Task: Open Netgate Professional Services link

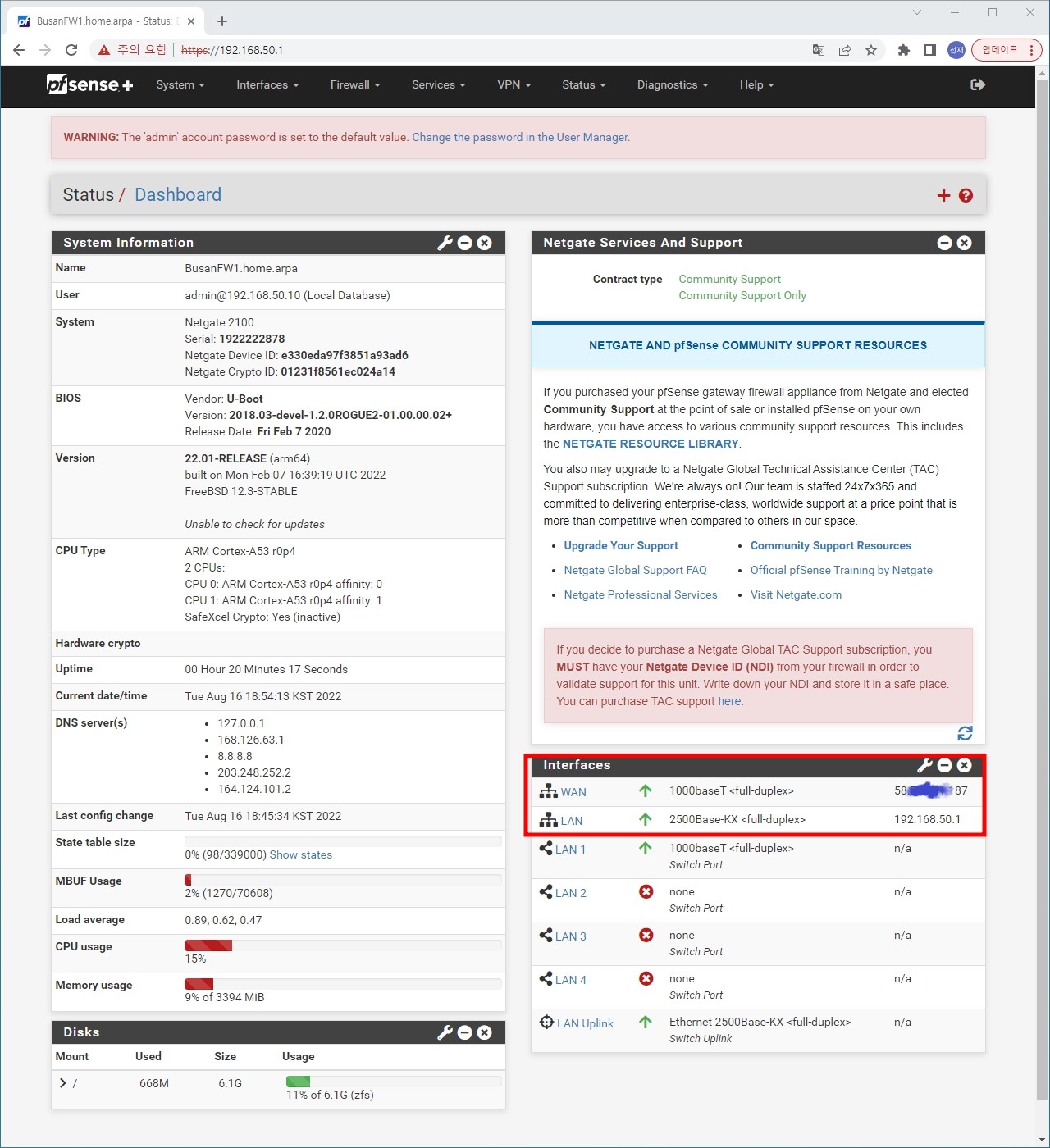Action: click(x=641, y=594)
